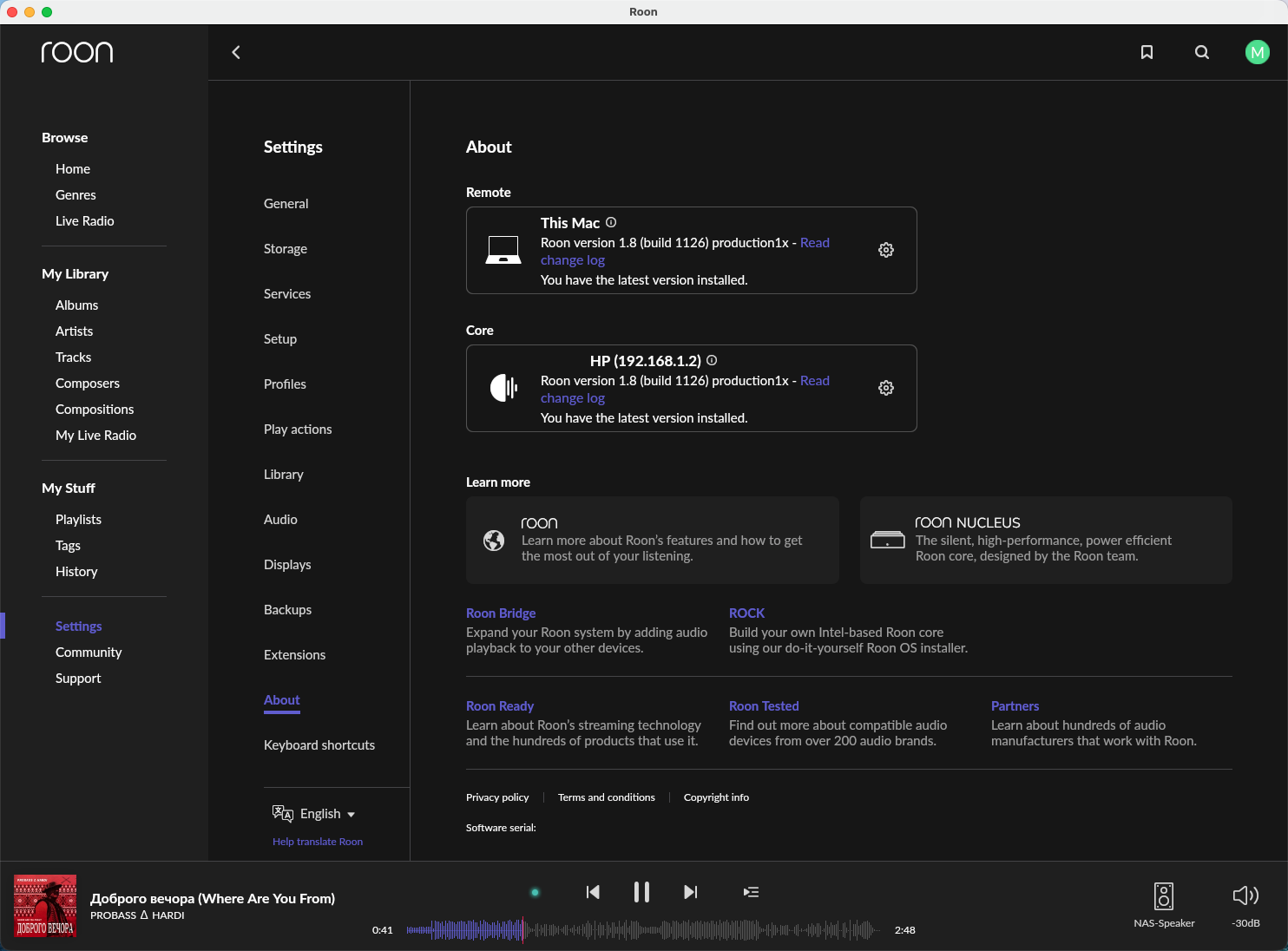Image resolution: width=1288 pixels, height=951 pixels.
Task: Open volume control showing -30dB
Action: (x=1245, y=904)
